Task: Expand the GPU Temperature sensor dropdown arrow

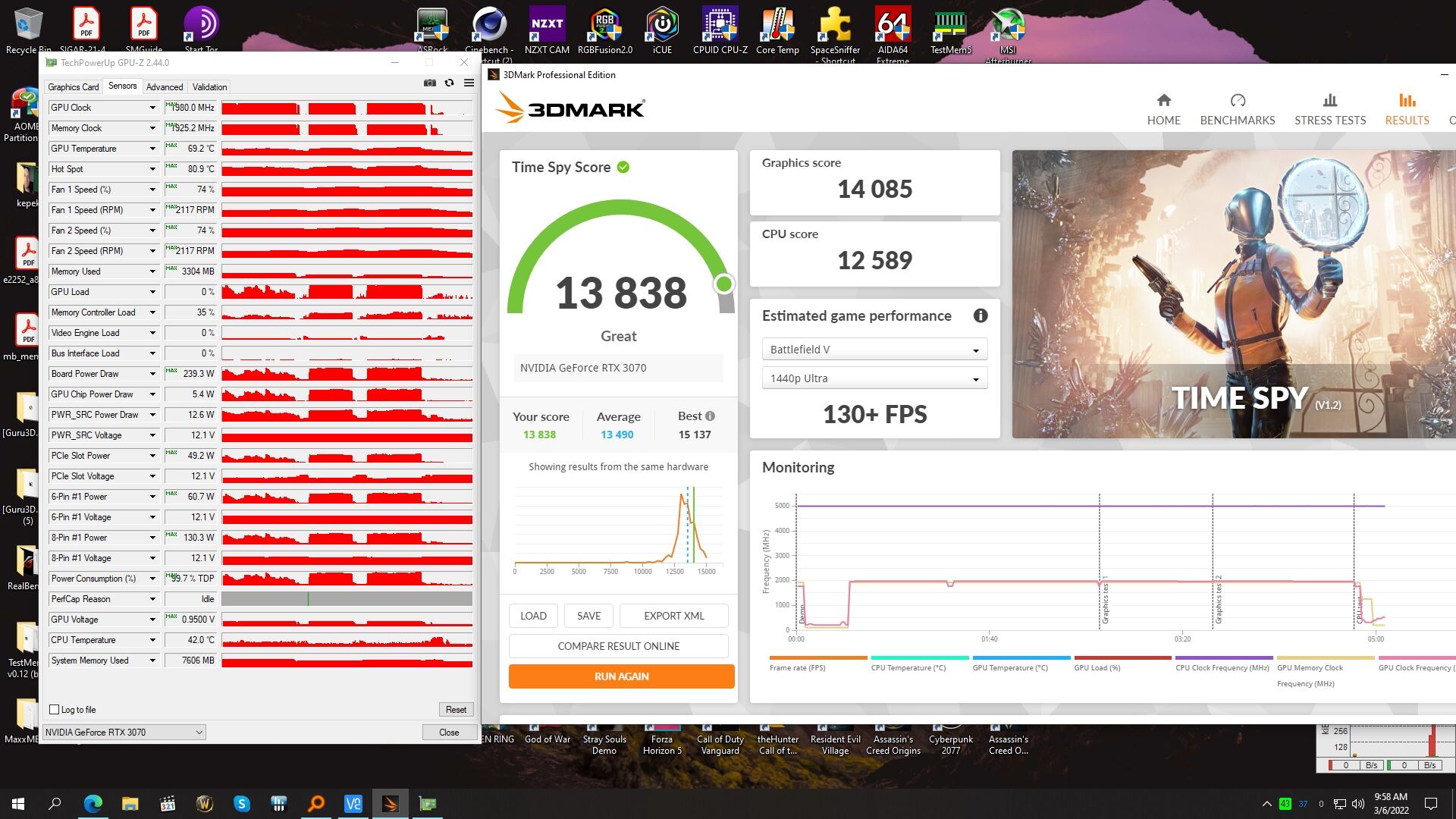Action: click(x=152, y=149)
